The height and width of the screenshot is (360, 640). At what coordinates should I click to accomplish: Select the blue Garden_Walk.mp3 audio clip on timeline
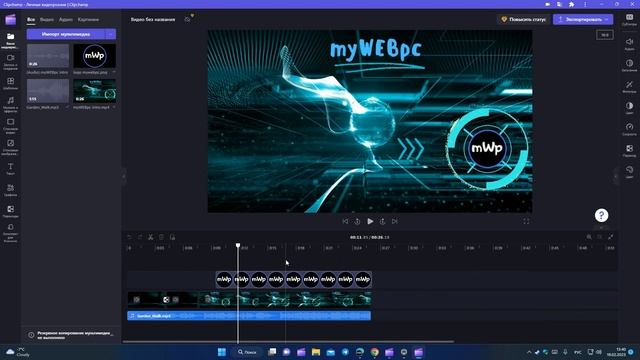click(249, 316)
